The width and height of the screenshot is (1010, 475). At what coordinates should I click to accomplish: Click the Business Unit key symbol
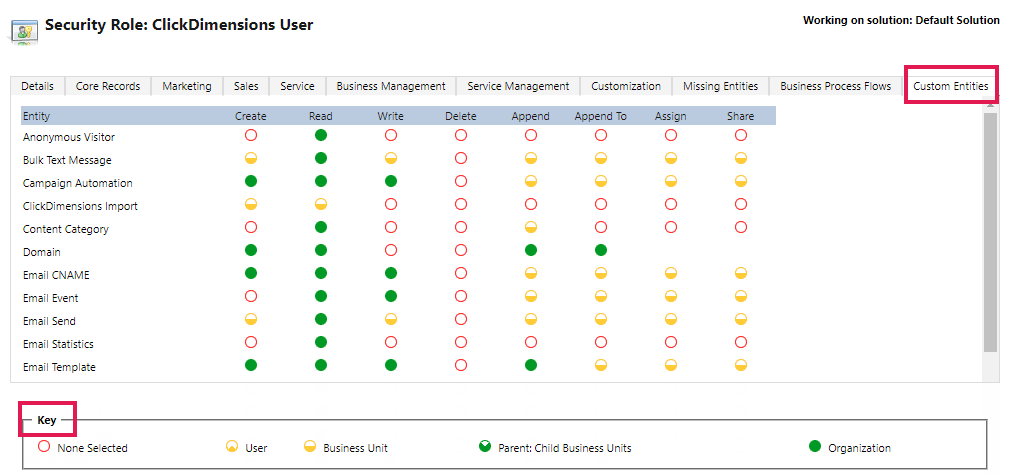pos(310,446)
